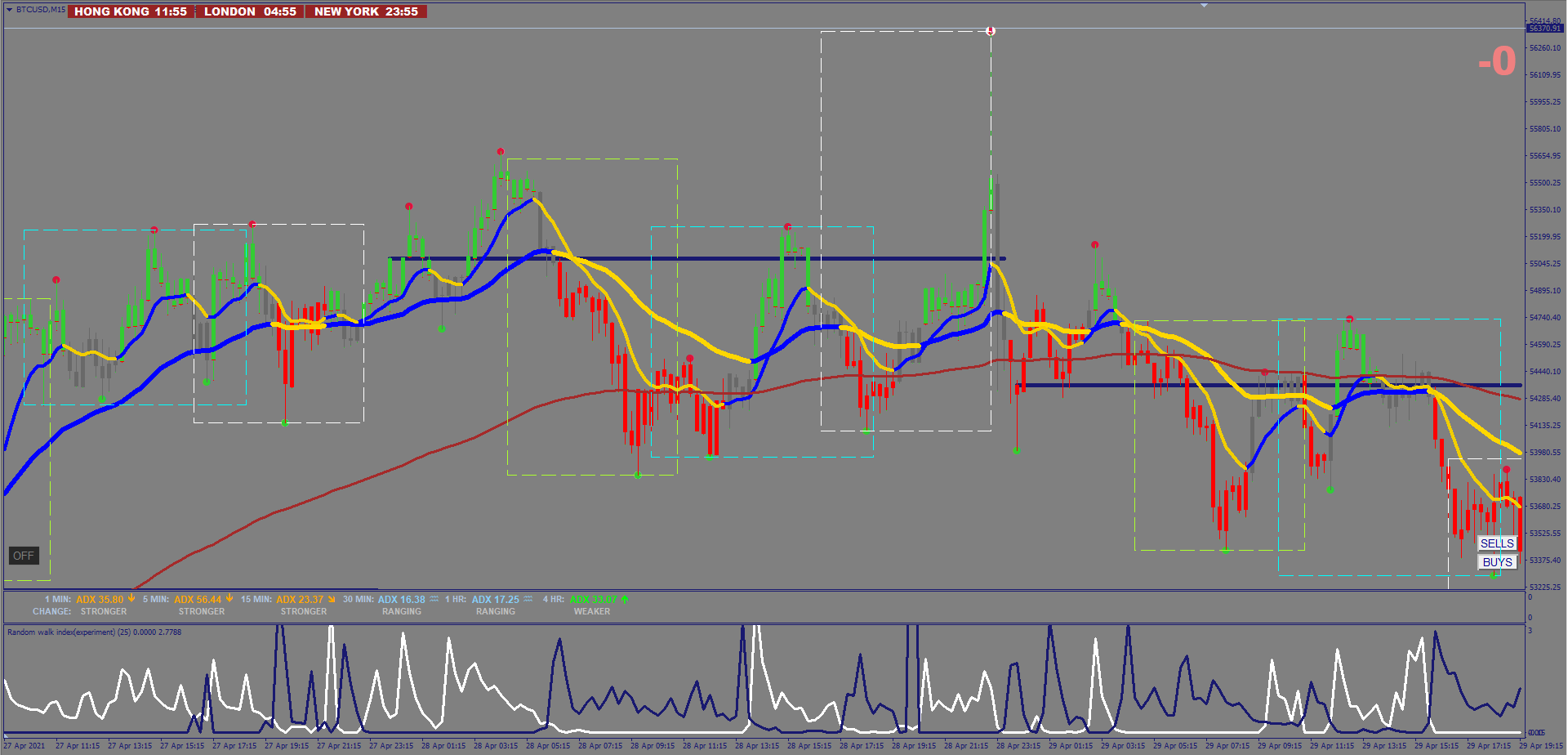Open the BTCUSD,M15 chart title dropdown arrow

click(x=9, y=10)
